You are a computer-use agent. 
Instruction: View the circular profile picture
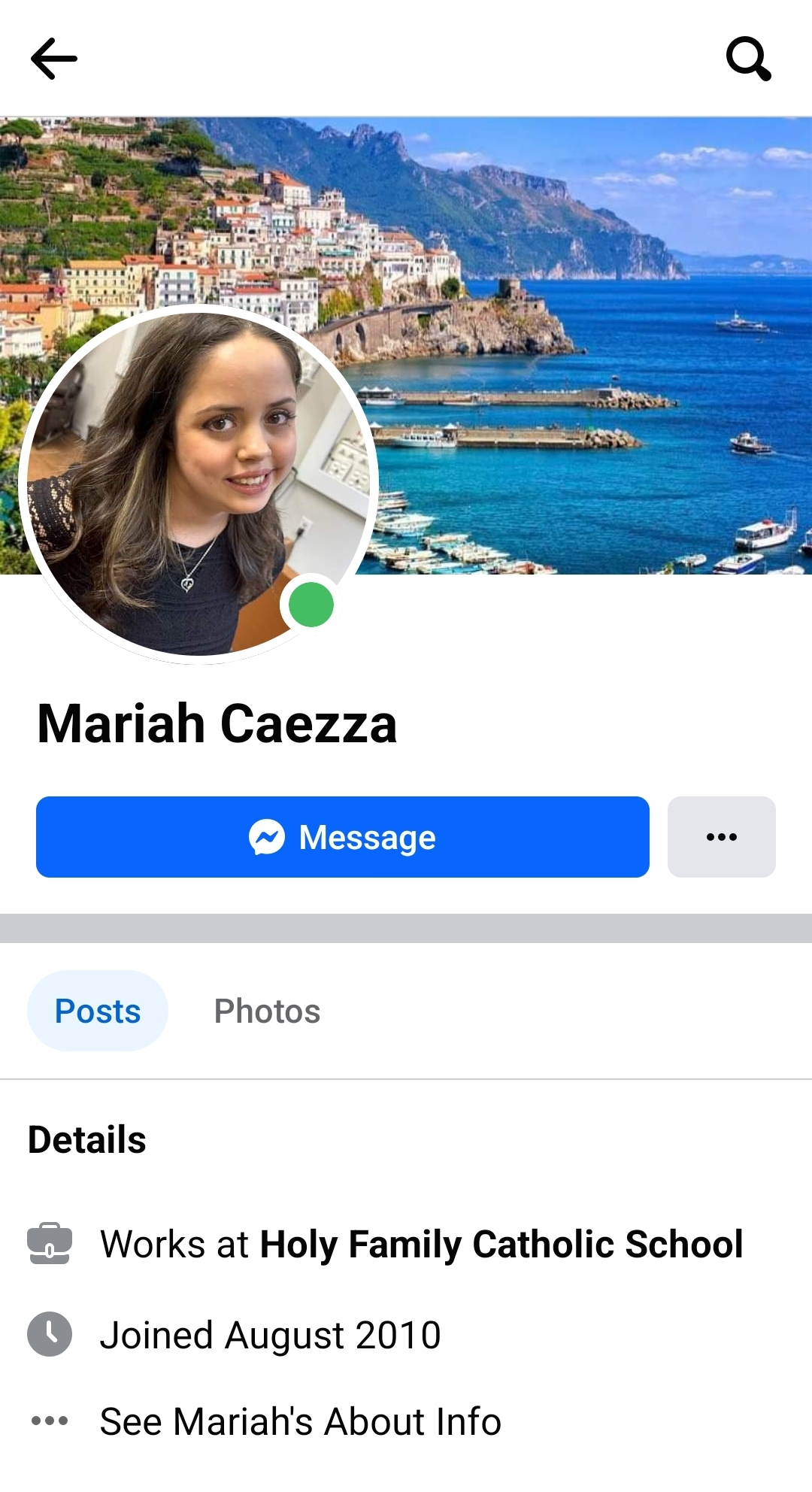[198, 484]
